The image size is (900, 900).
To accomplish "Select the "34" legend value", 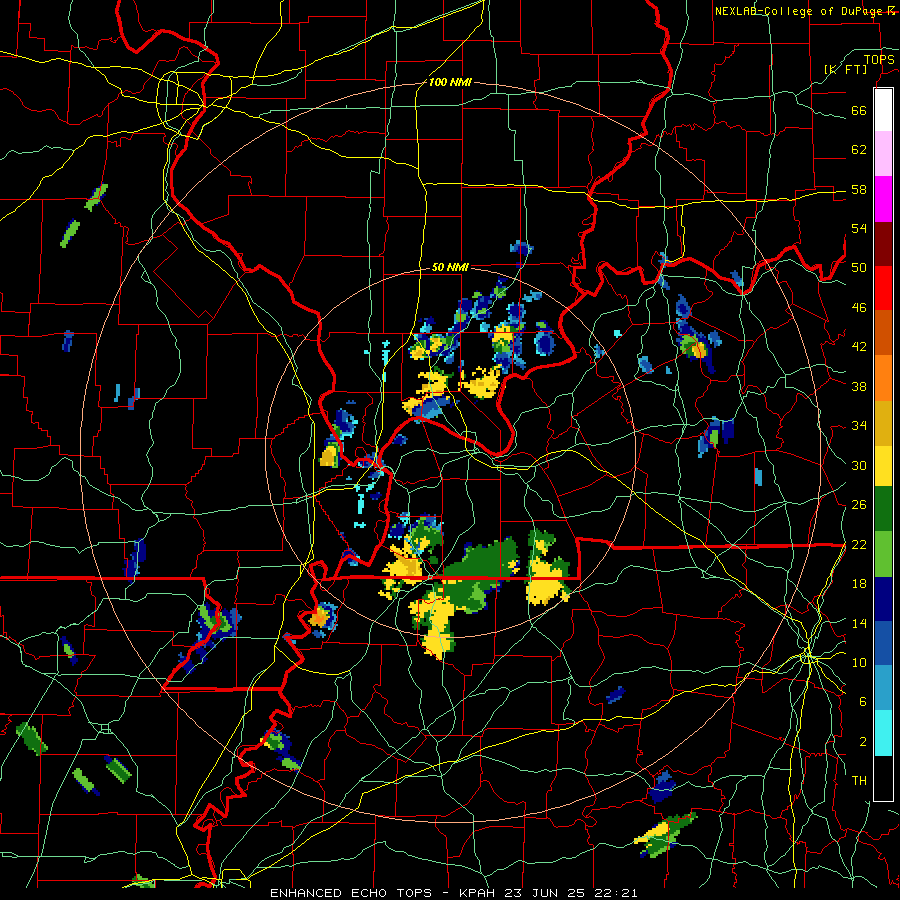I will point(859,426).
